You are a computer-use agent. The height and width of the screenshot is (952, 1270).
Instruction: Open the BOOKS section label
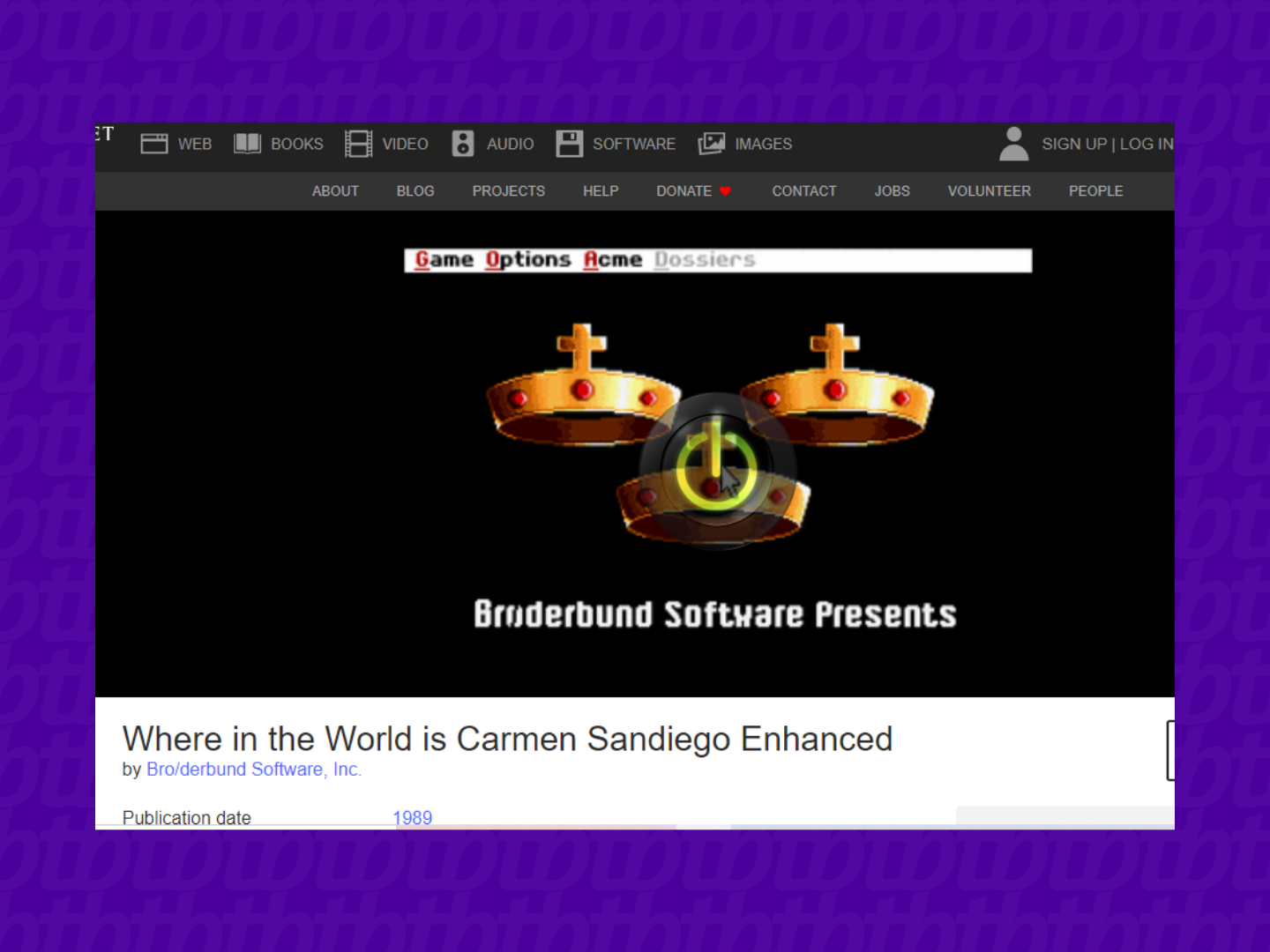point(297,144)
